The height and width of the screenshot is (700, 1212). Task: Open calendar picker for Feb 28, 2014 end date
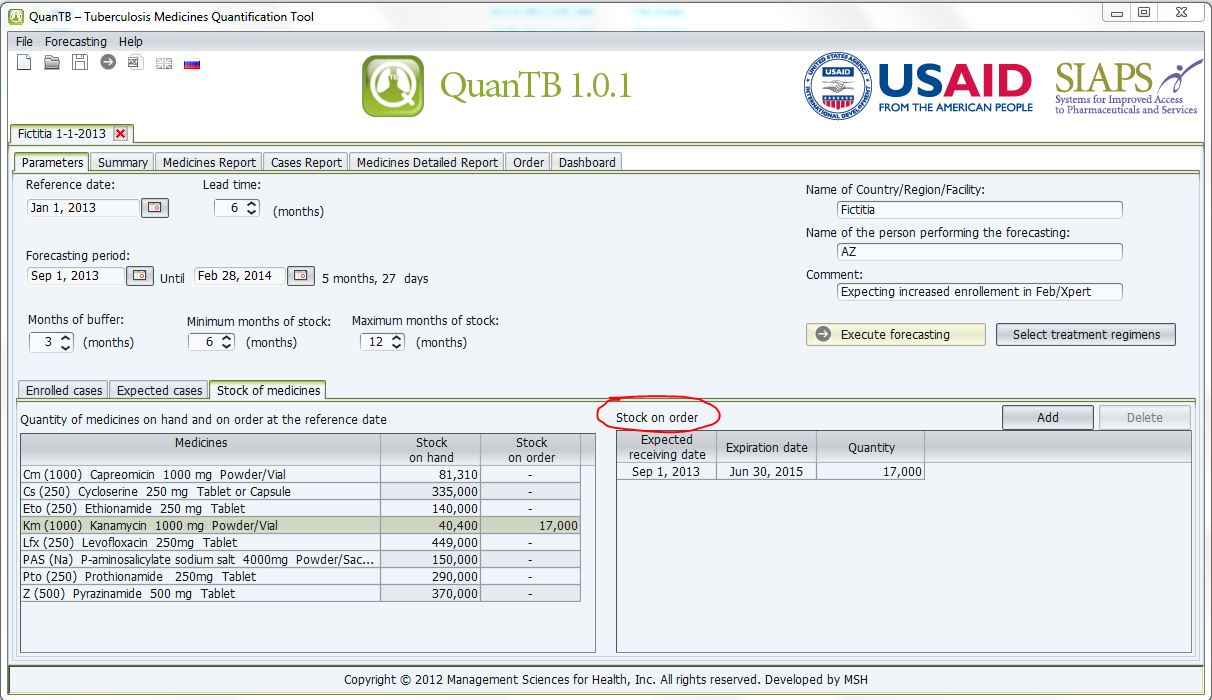tap(301, 276)
